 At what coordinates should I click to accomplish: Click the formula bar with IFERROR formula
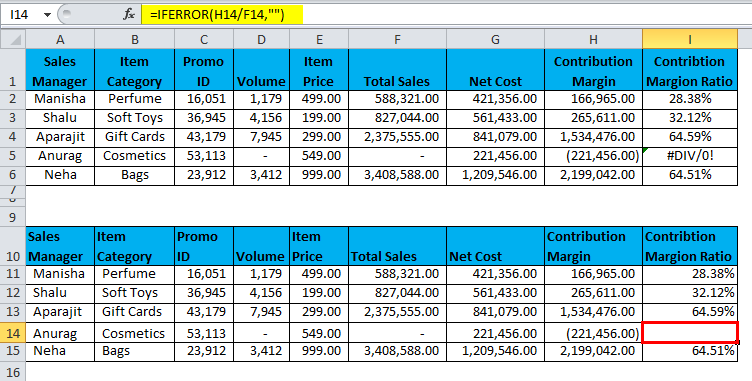click(446, 15)
